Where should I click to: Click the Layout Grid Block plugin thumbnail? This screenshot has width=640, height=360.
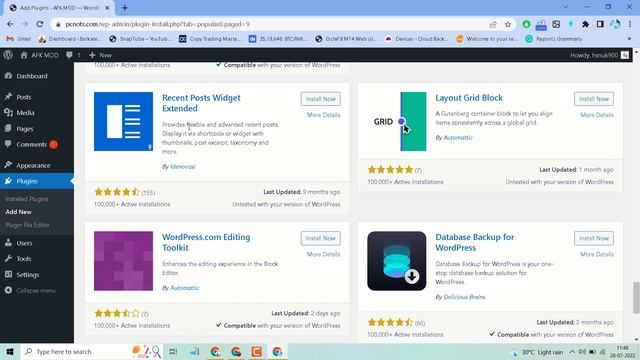pyautogui.click(x=396, y=121)
